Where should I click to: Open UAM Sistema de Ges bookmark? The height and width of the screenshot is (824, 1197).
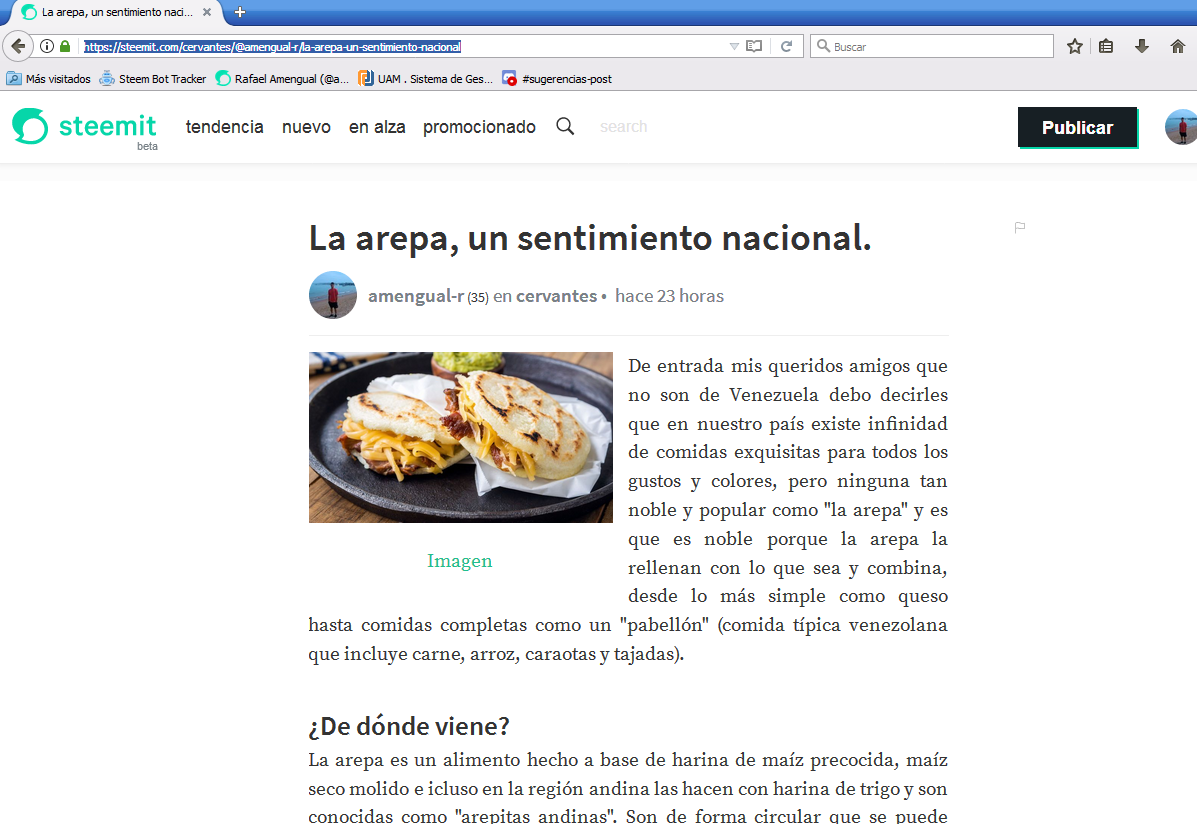tap(426, 79)
